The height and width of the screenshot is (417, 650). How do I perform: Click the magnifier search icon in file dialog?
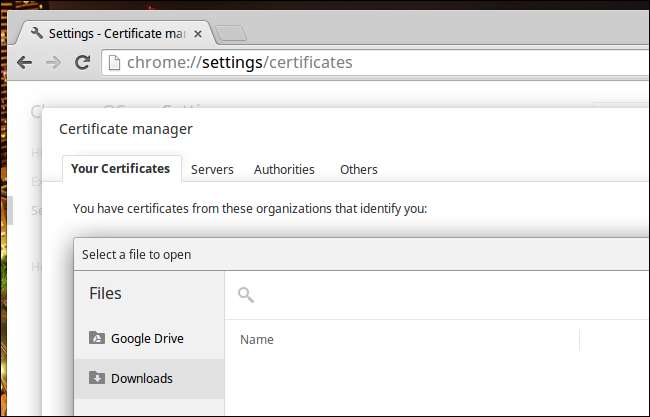coord(245,294)
